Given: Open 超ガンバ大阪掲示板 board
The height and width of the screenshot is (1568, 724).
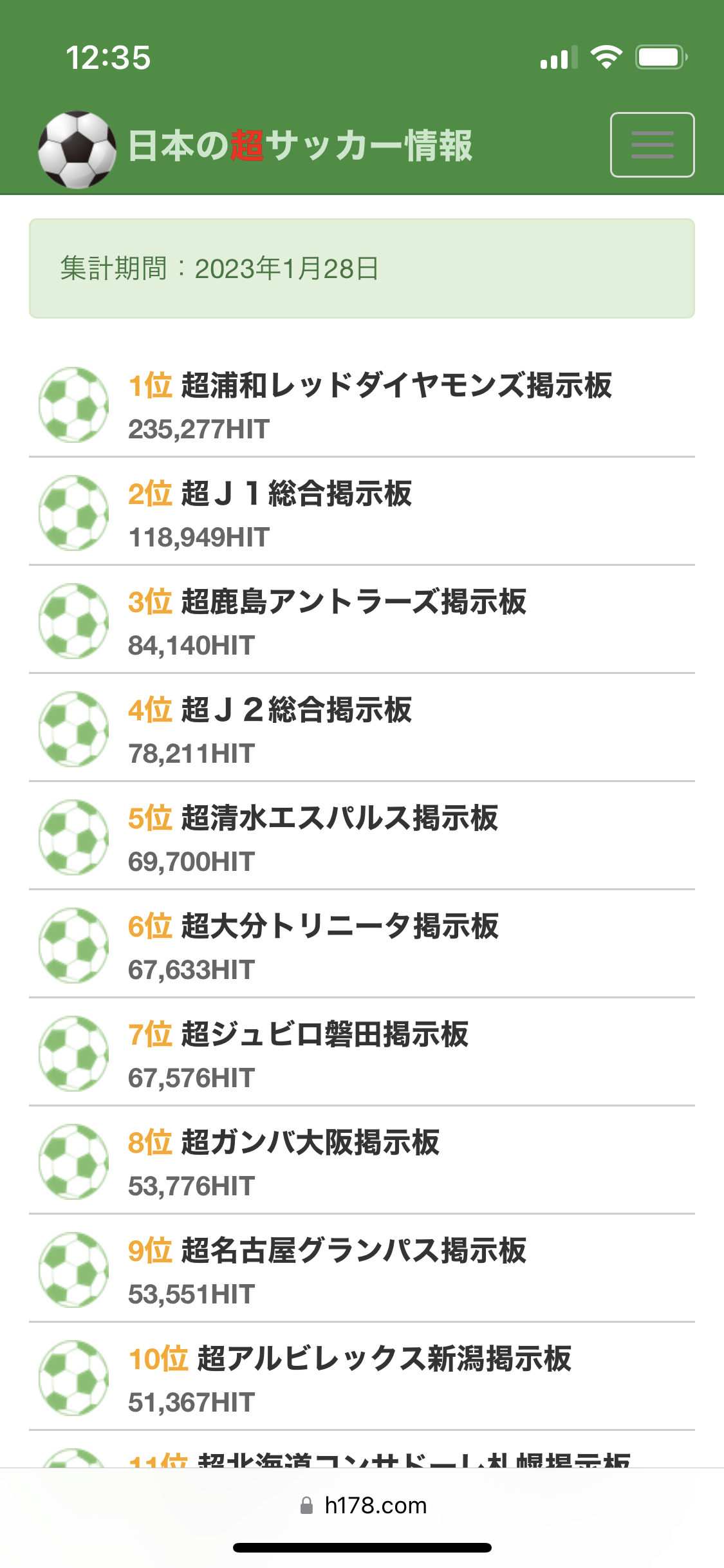Looking at the screenshot, I should [x=310, y=1143].
